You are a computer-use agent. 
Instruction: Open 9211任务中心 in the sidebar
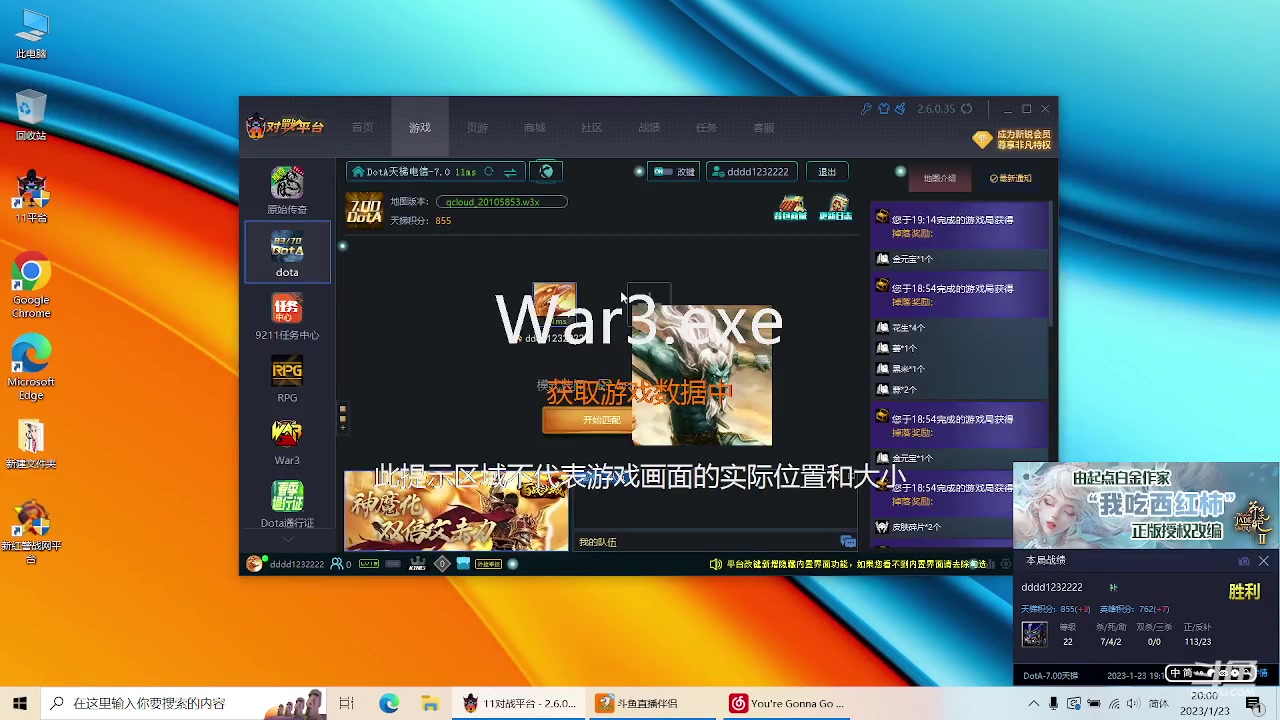point(287,316)
